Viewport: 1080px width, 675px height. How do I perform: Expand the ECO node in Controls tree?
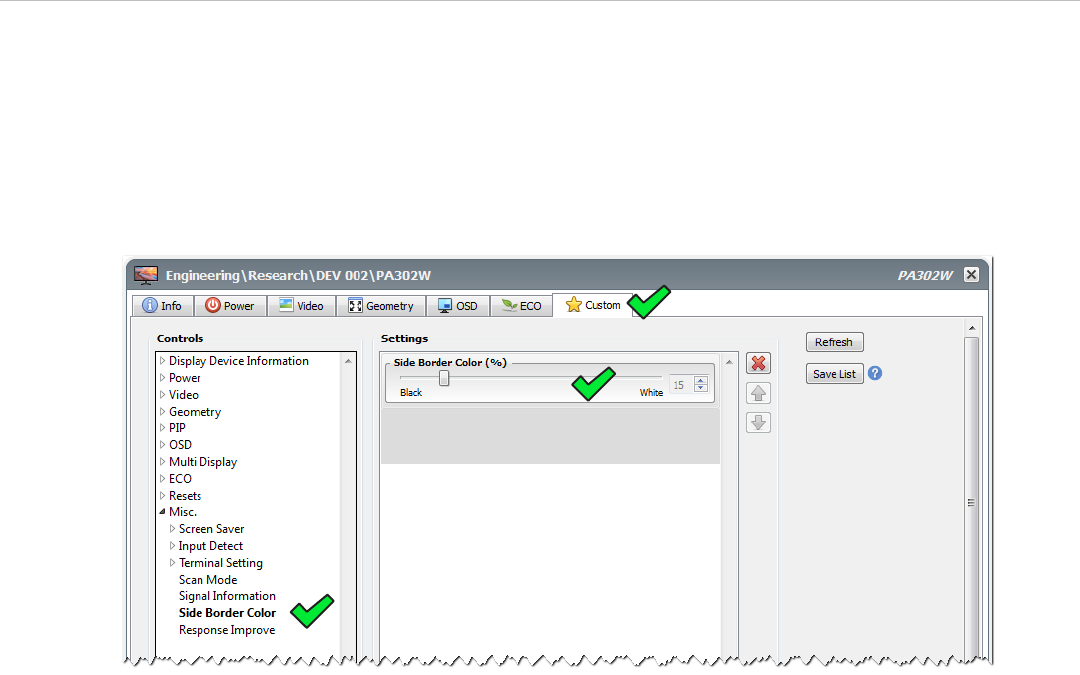tap(163, 479)
